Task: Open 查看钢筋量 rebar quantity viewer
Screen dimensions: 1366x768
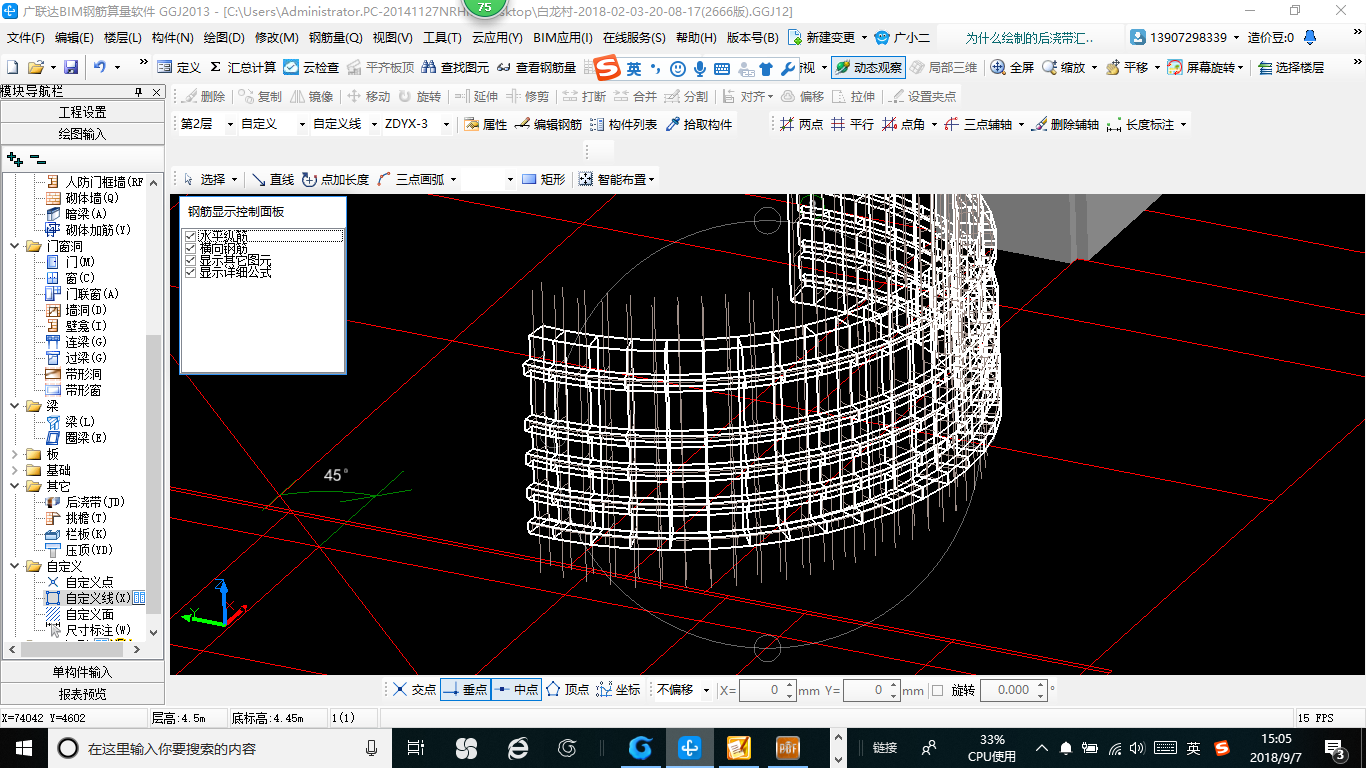Action: pos(536,67)
